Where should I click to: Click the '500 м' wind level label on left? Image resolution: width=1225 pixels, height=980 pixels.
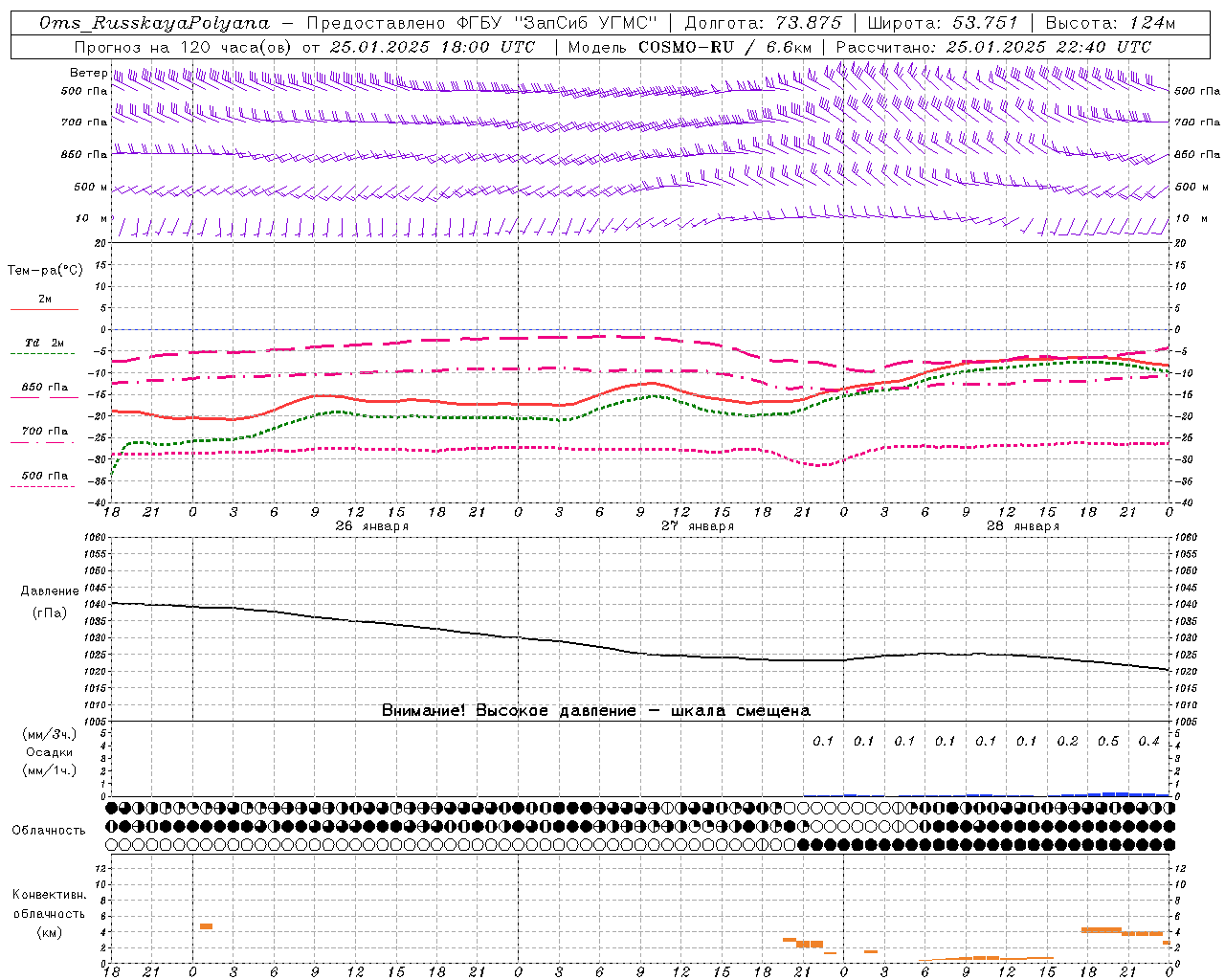[x=91, y=188]
